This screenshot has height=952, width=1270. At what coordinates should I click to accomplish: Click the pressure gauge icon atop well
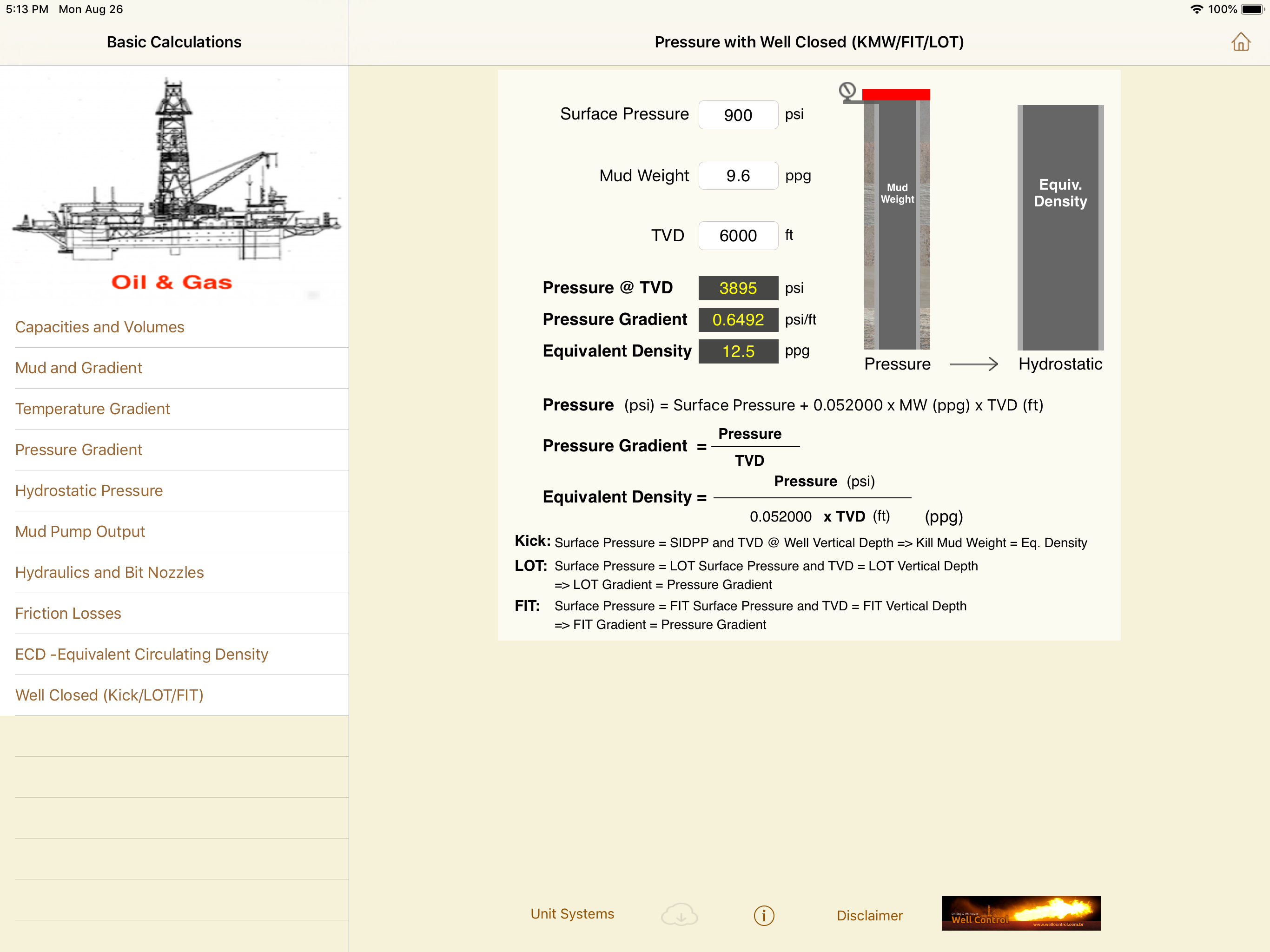(847, 91)
